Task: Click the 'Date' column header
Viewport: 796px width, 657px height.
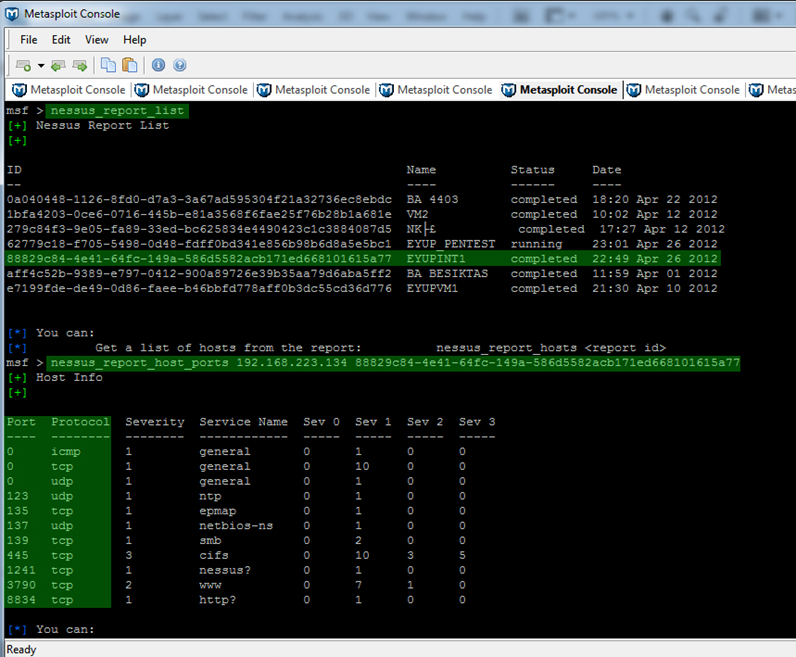Action: click(x=607, y=170)
